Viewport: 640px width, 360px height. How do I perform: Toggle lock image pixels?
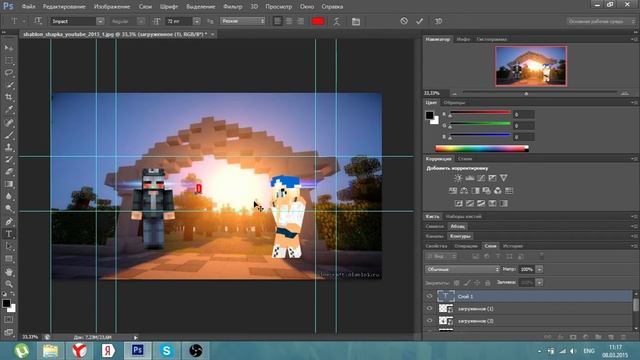click(x=467, y=282)
